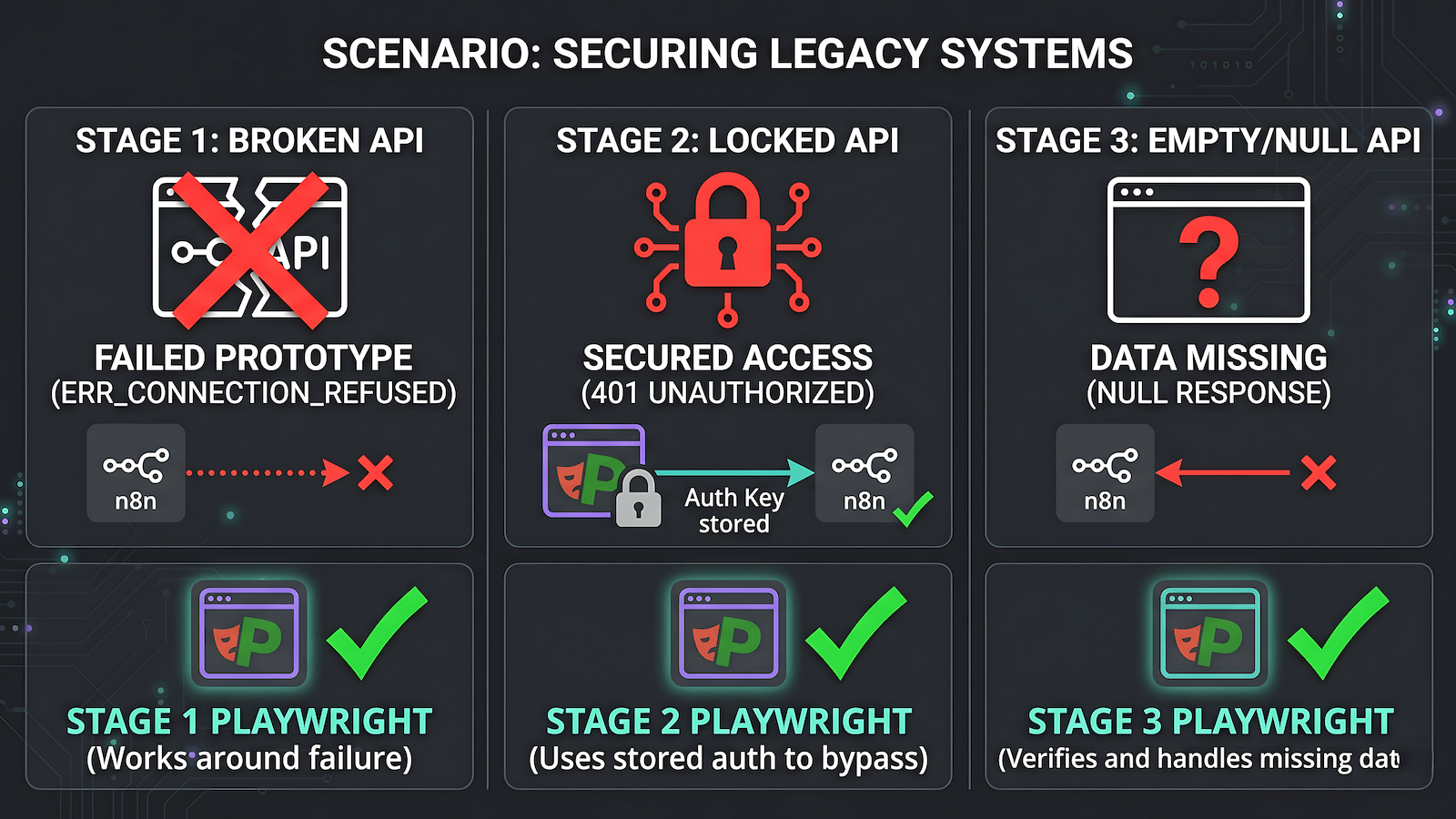
Task: Click the browser window with red question mark
Action: click(1208, 250)
